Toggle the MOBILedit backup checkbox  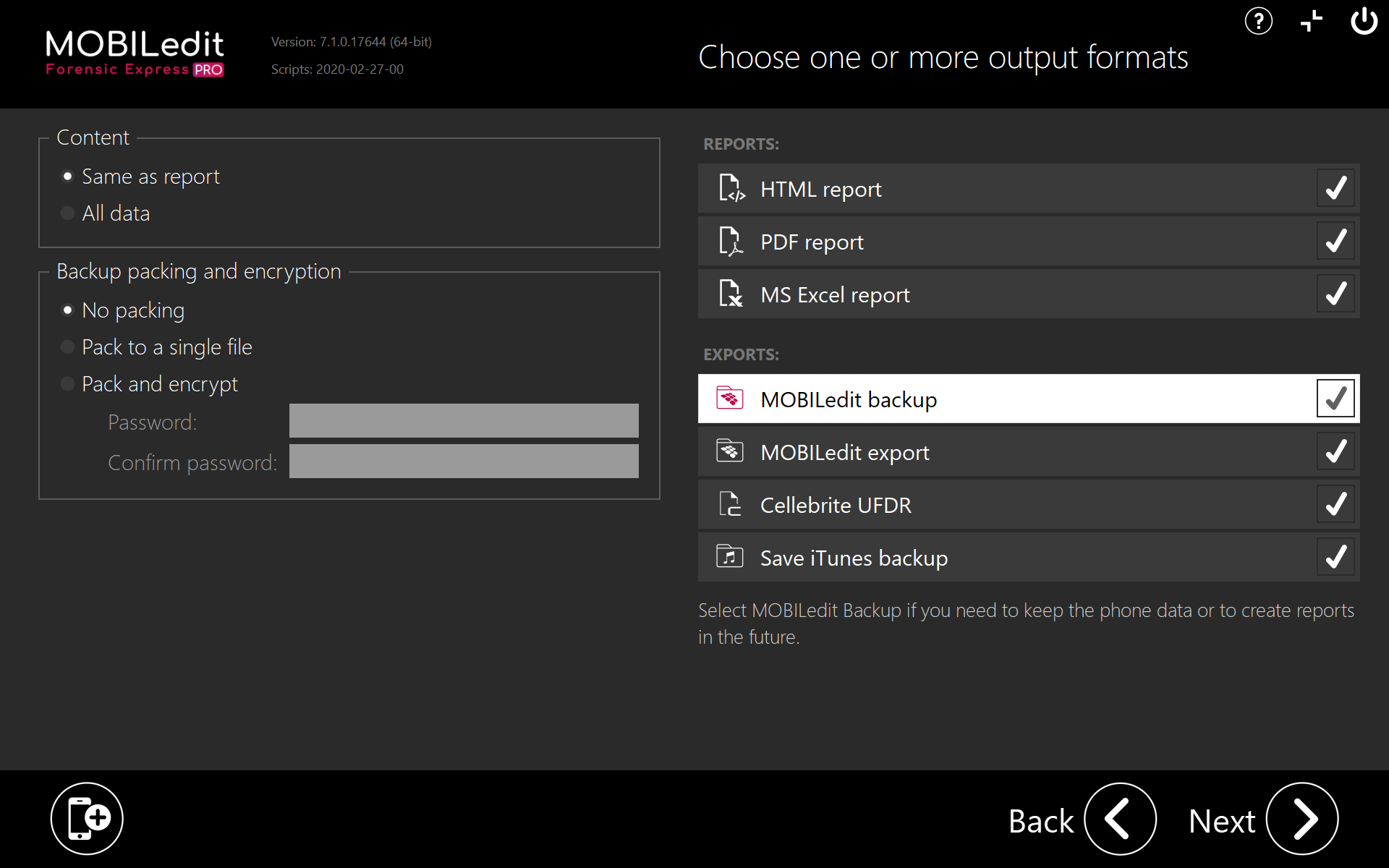(x=1335, y=399)
